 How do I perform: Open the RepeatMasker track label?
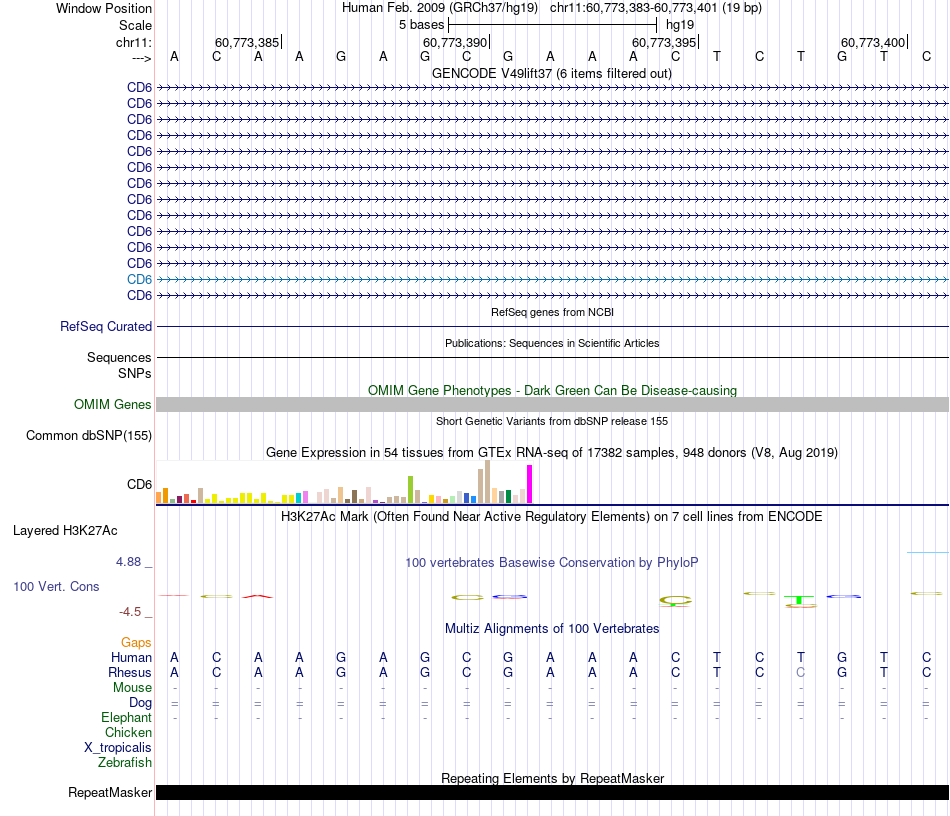[110, 792]
